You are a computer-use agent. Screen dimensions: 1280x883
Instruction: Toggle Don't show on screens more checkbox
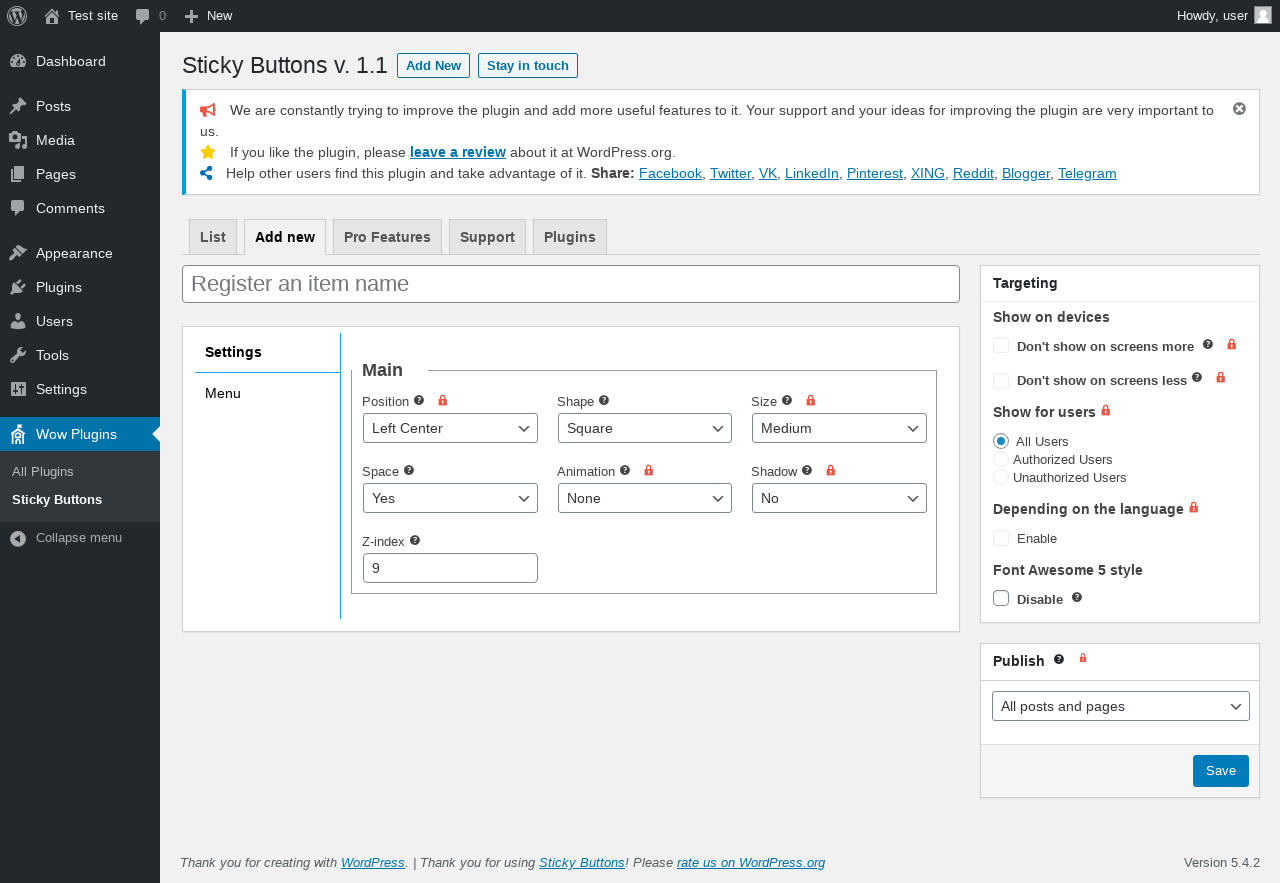click(1001, 345)
